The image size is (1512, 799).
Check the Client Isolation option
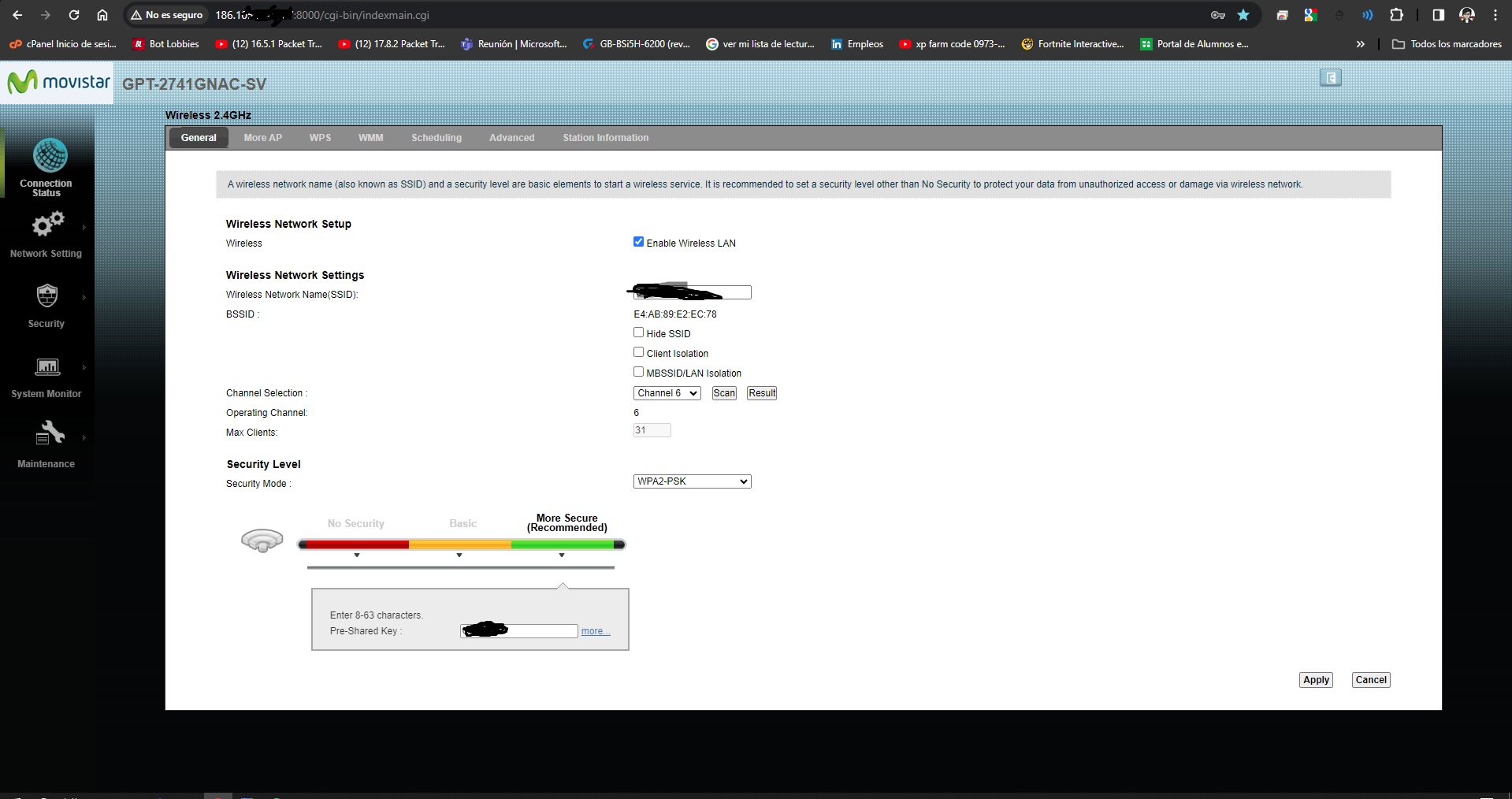tap(638, 352)
